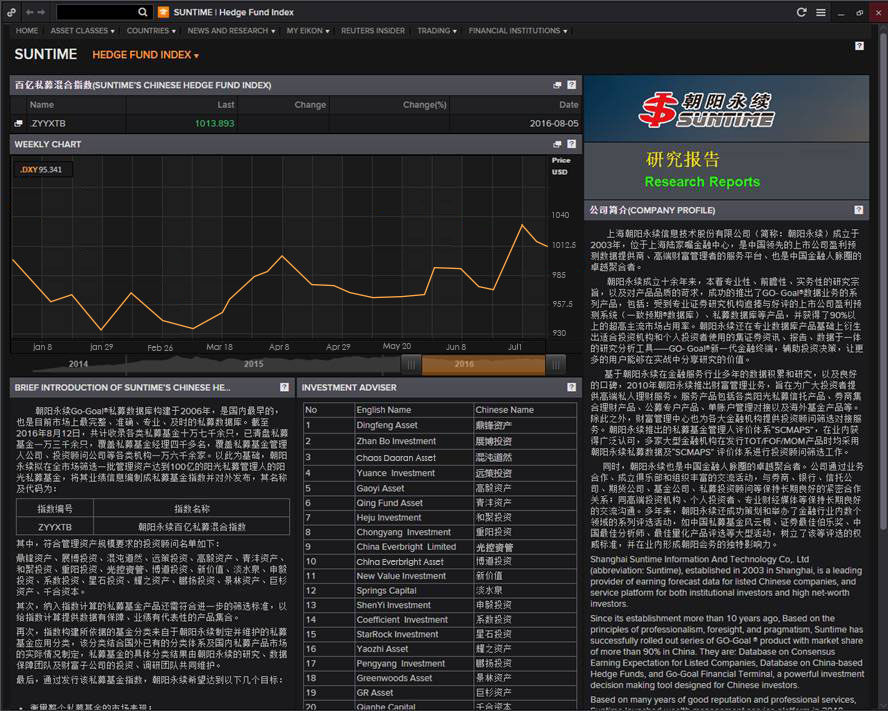The image size is (888, 711).
Task: Open help icon below the window controls
Action: 859,46
